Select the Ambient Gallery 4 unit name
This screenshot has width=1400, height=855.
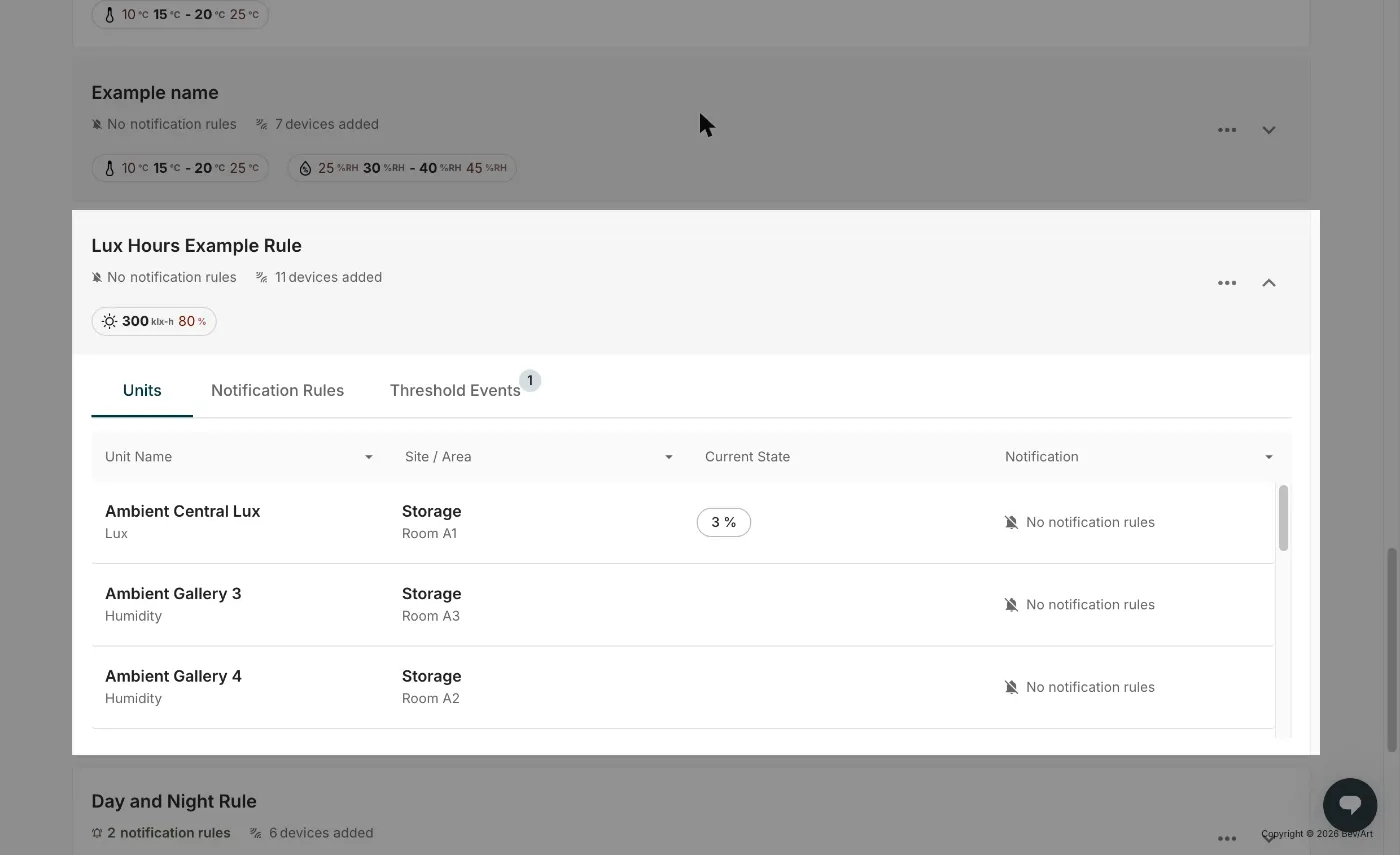pyautogui.click(x=173, y=676)
